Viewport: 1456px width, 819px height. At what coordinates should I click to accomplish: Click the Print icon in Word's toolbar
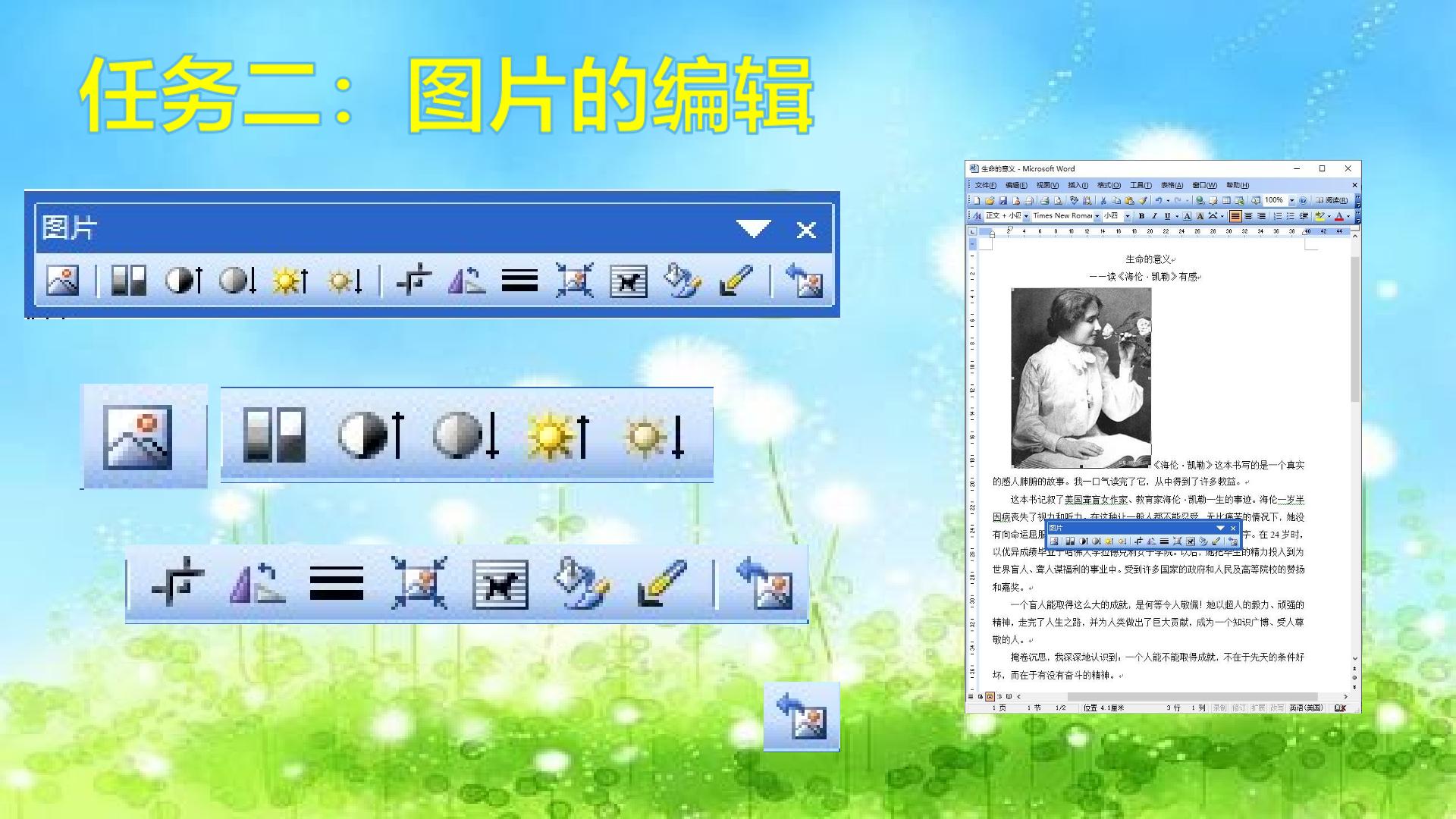pos(1045,200)
